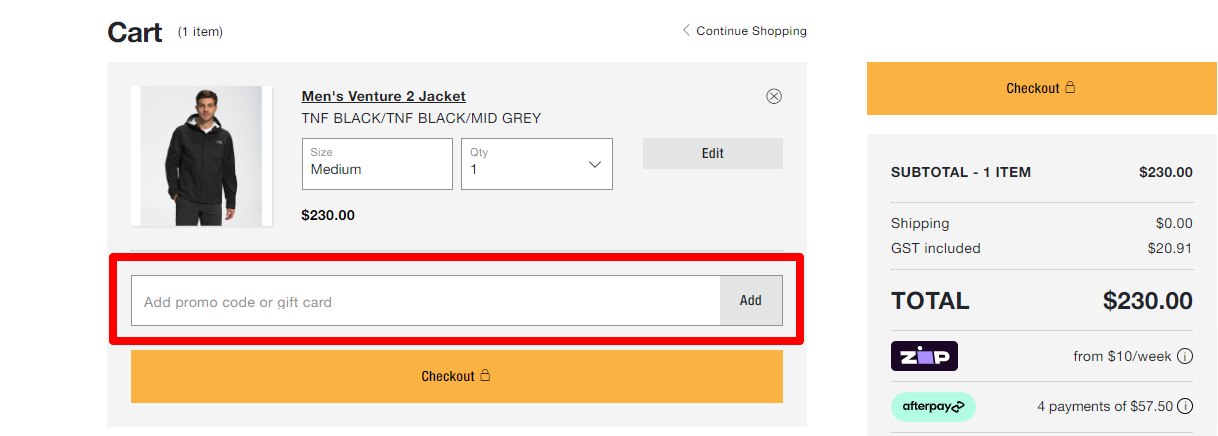Follow the Continue Shopping link
Screen dimensions: 1218x436
(751, 31)
